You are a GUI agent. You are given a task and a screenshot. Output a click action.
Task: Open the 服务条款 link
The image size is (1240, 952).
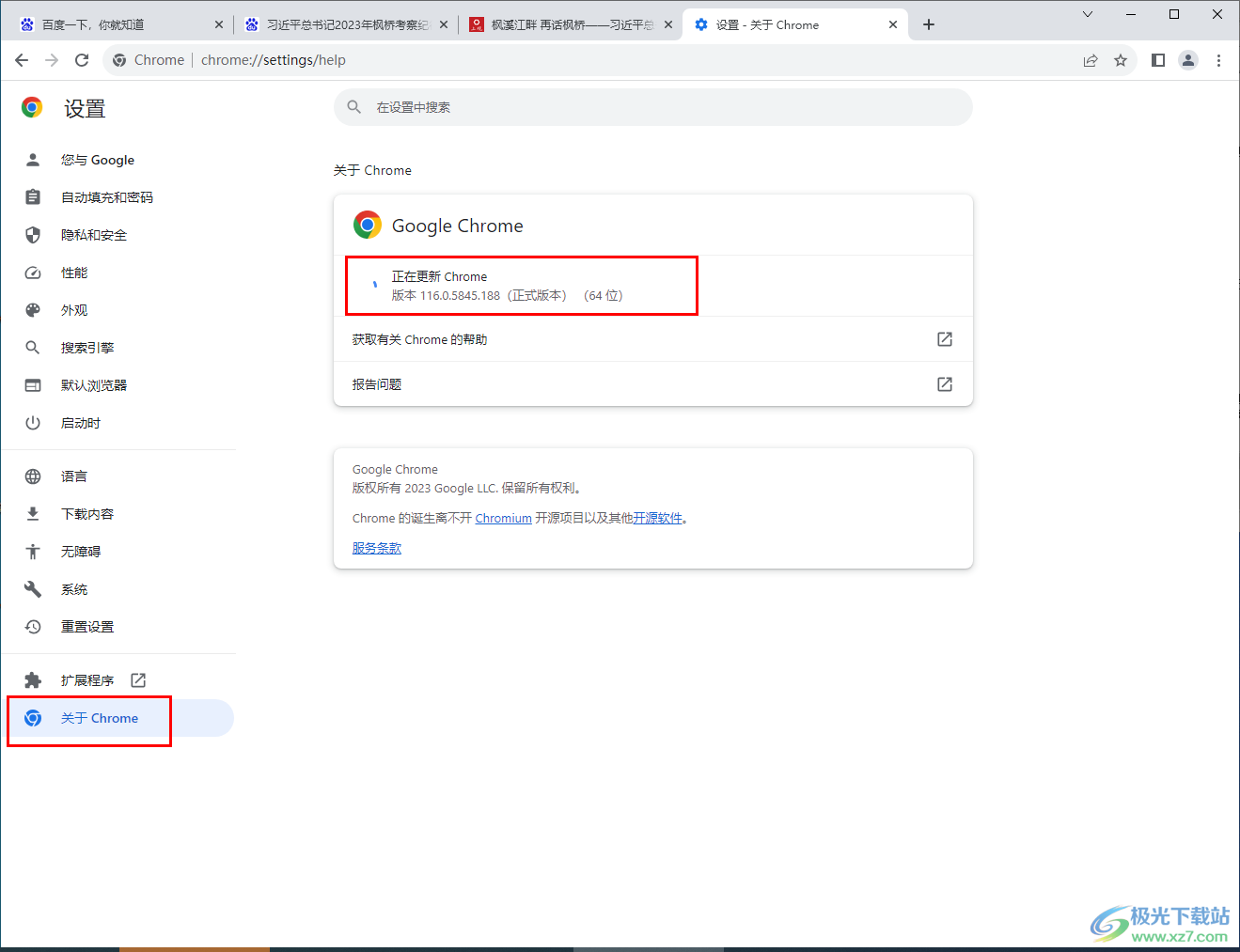pyautogui.click(x=377, y=549)
